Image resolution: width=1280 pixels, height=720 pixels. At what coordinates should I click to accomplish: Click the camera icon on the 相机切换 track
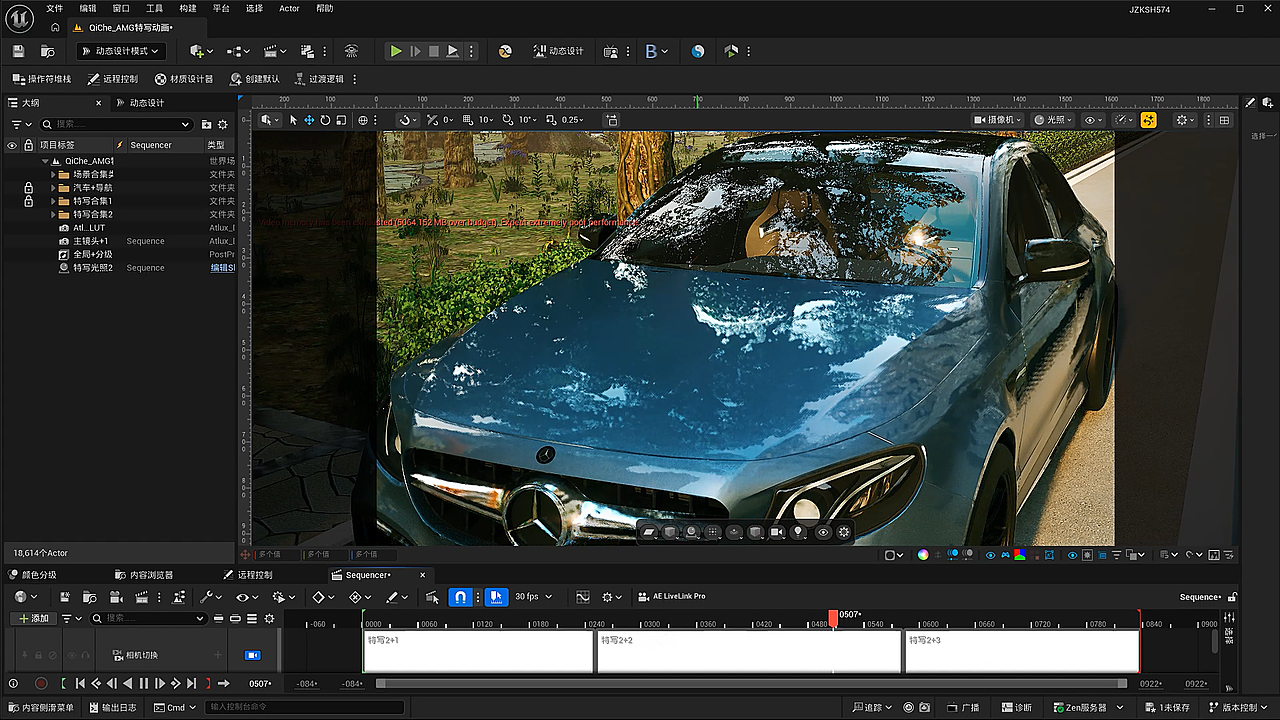253,655
